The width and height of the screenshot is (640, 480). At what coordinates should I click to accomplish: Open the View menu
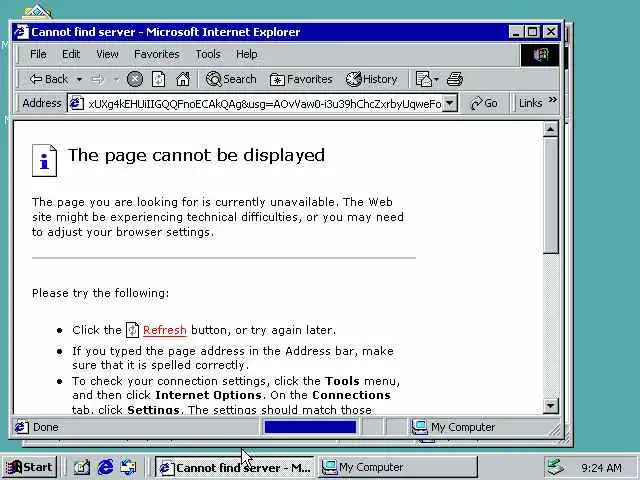click(107, 54)
